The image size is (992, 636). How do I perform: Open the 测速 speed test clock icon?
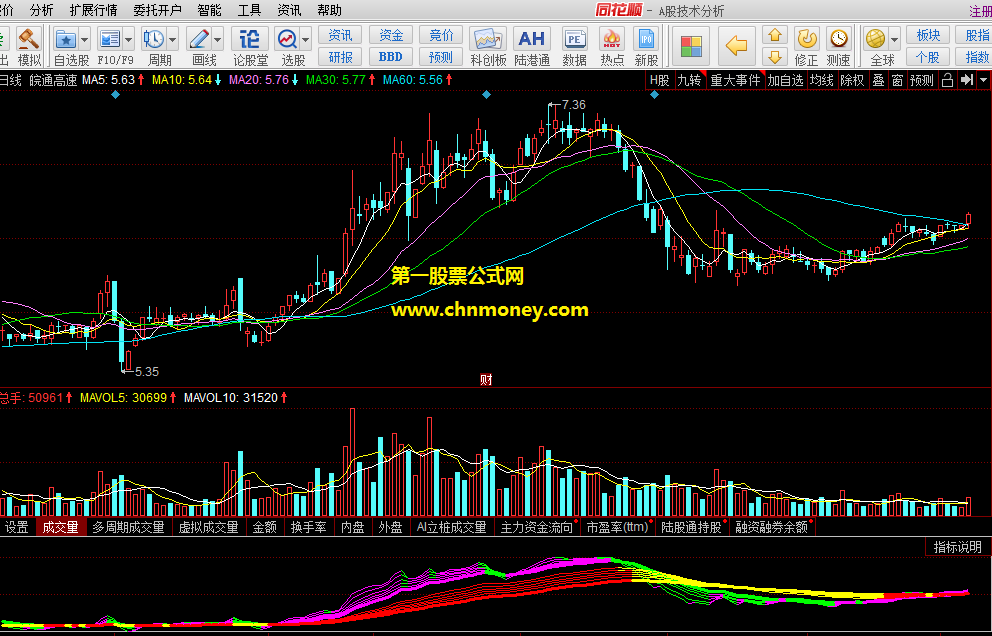(x=838, y=39)
